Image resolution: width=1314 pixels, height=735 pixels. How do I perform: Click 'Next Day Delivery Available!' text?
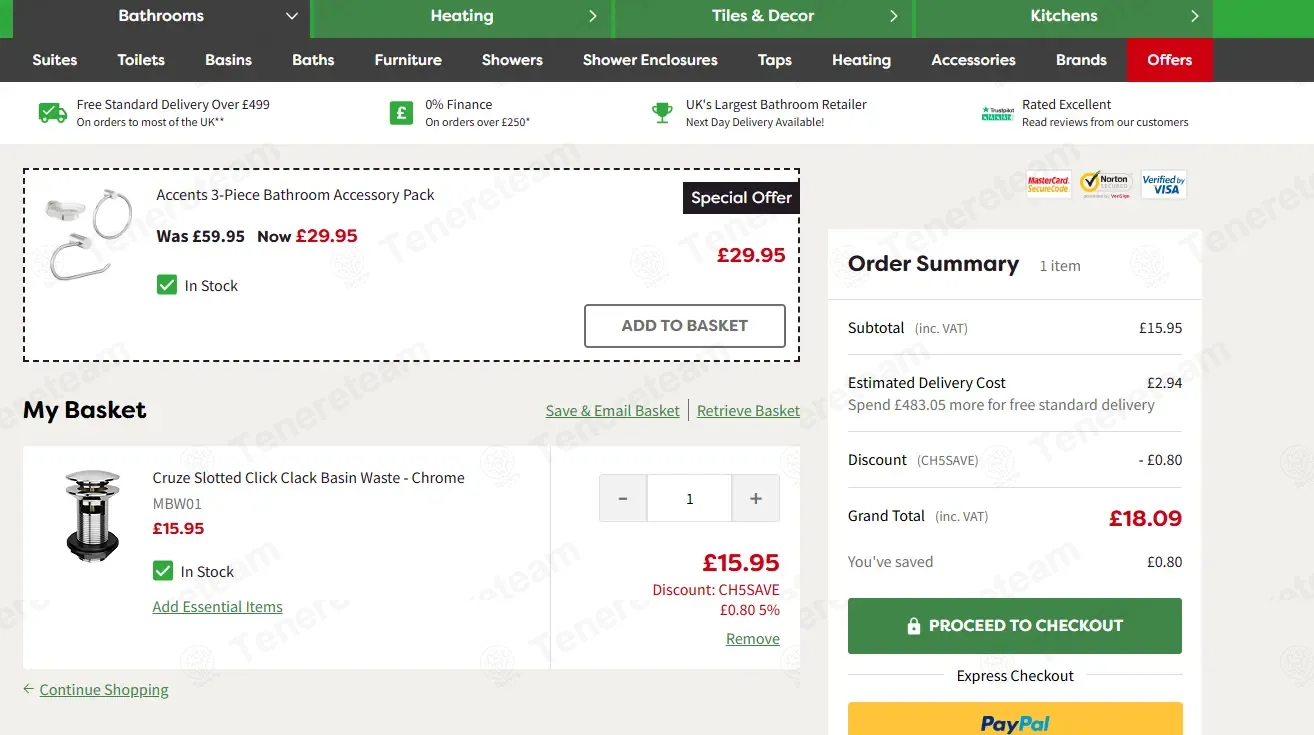pyautogui.click(x=755, y=122)
